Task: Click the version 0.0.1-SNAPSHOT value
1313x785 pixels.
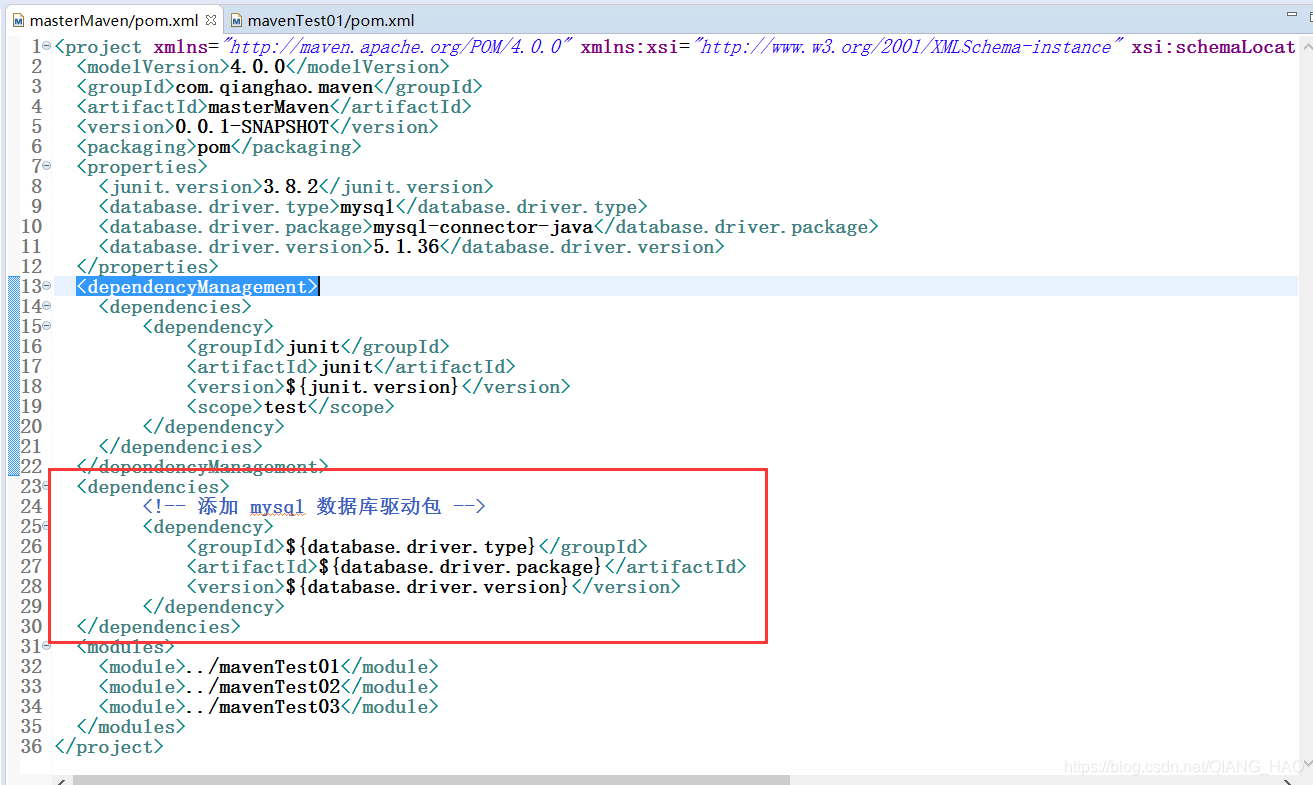Action: pyautogui.click(x=252, y=127)
